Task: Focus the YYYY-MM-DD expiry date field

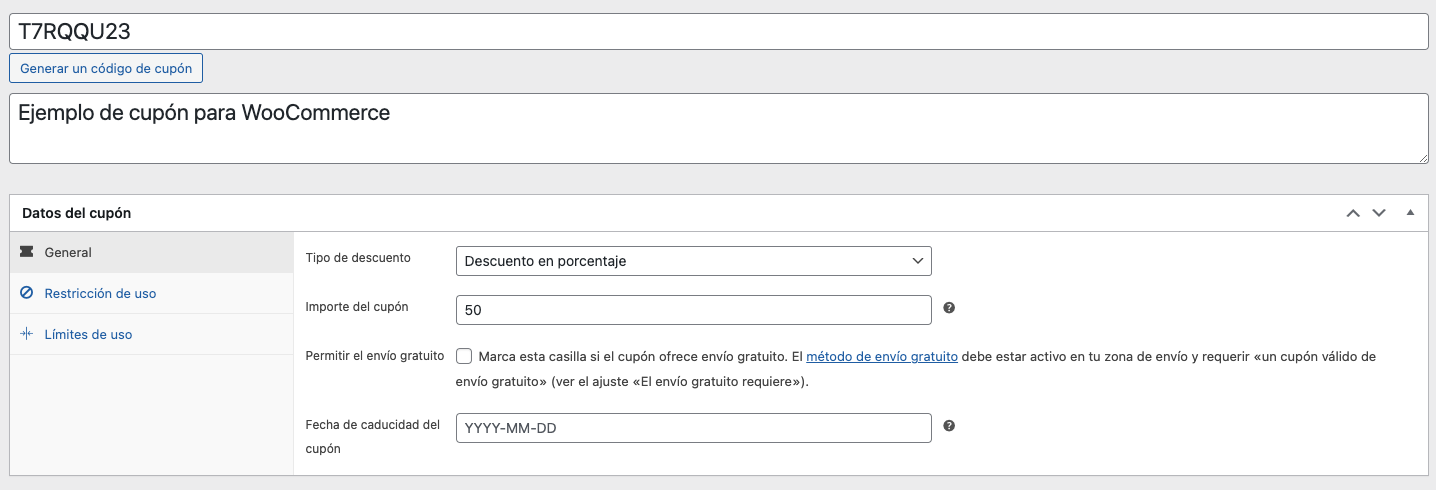Action: pyautogui.click(x=693, y=428)
